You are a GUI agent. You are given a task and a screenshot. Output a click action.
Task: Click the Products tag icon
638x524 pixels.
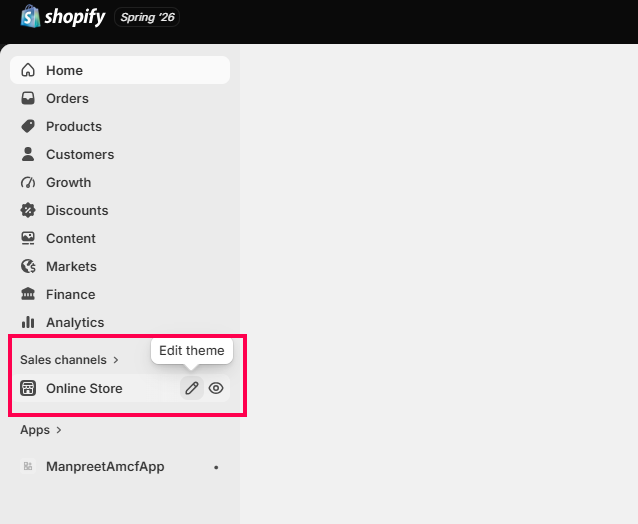pos(28,126)
